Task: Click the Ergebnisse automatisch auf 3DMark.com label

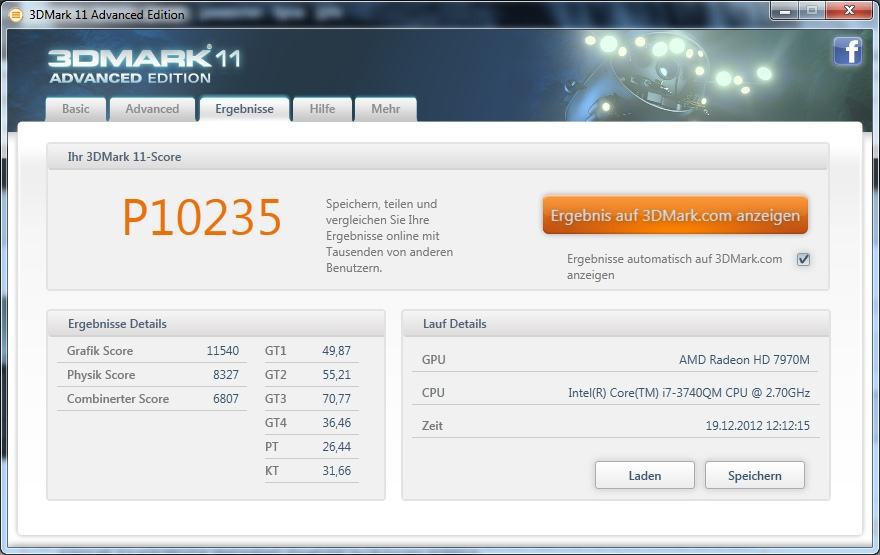Action: click(x=675, y=267)
